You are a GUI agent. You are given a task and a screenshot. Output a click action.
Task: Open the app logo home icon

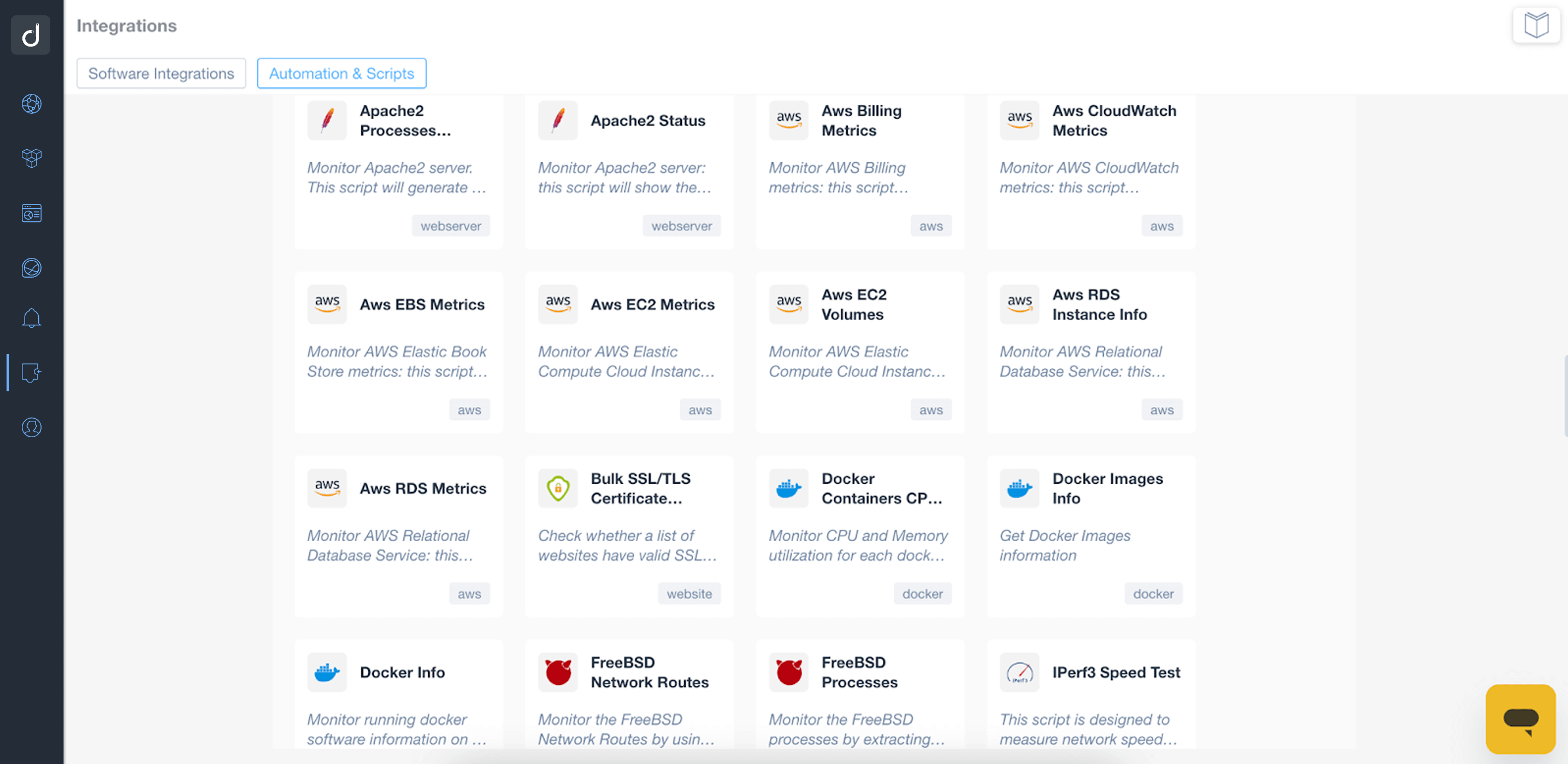click(31, 34)
